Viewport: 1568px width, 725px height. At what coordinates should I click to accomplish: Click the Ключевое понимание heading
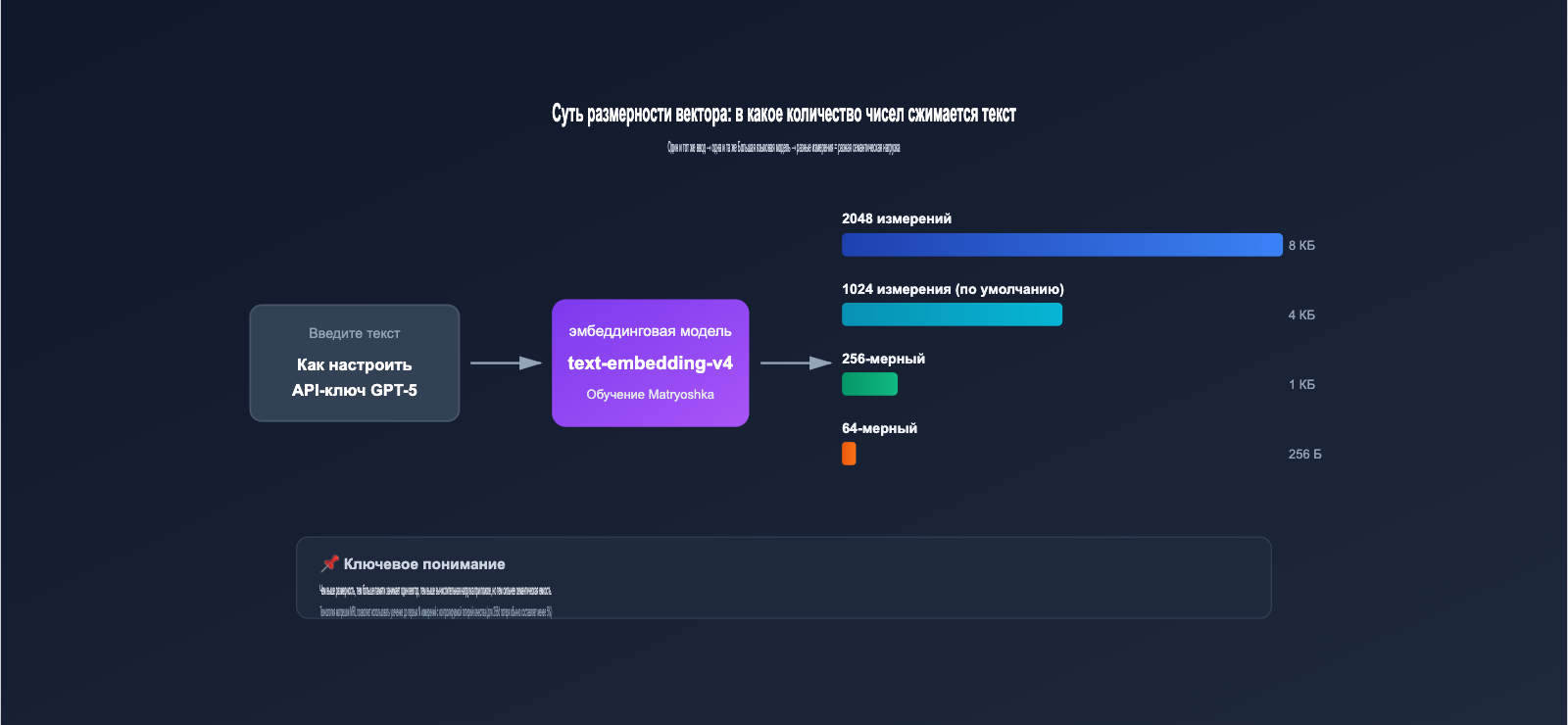(x=424, y=564)
